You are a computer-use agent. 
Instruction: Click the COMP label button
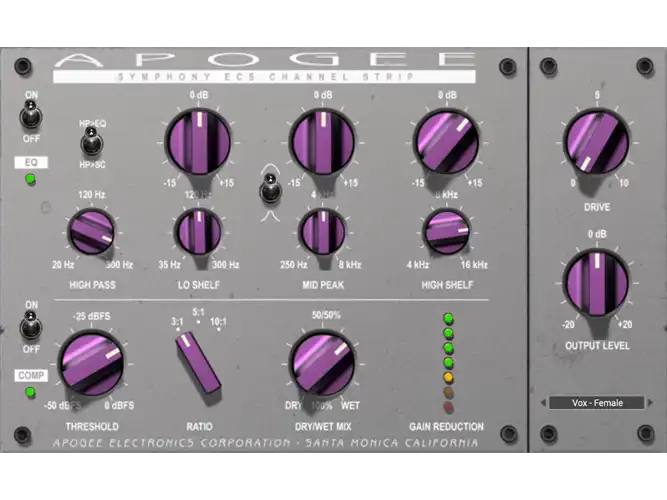pos(31,375)
